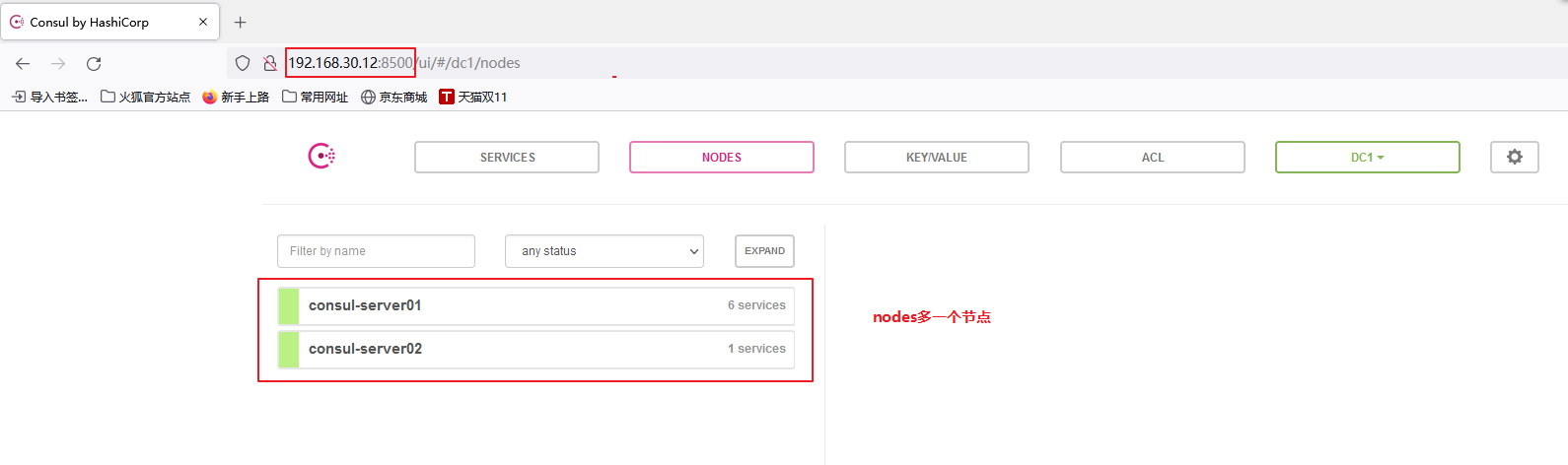Expand the DC1 datacenter dropdown

click(1368, 157)
